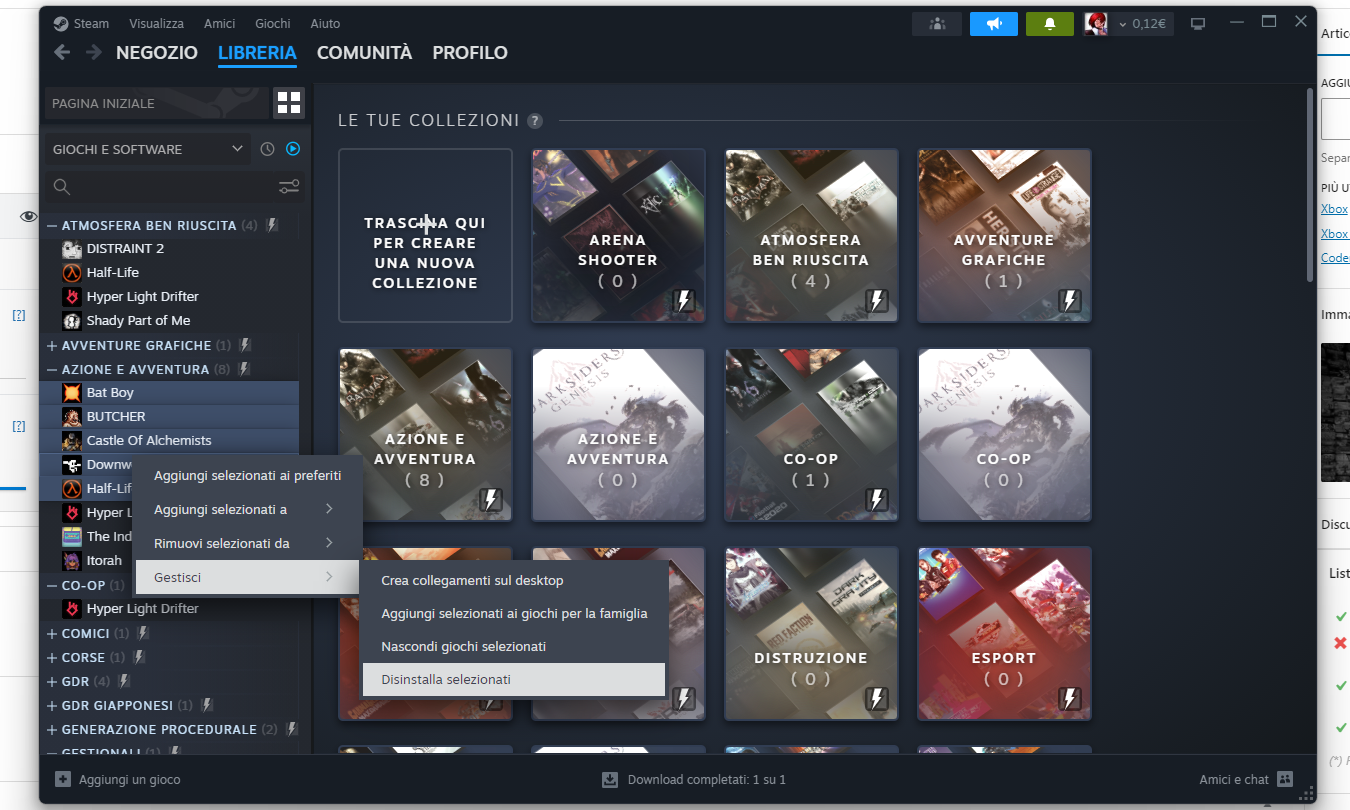This screenshot has width=1350, height=810.
Task: Expand the GDR Giapponesi category
Action: click(x=52, y=706)
